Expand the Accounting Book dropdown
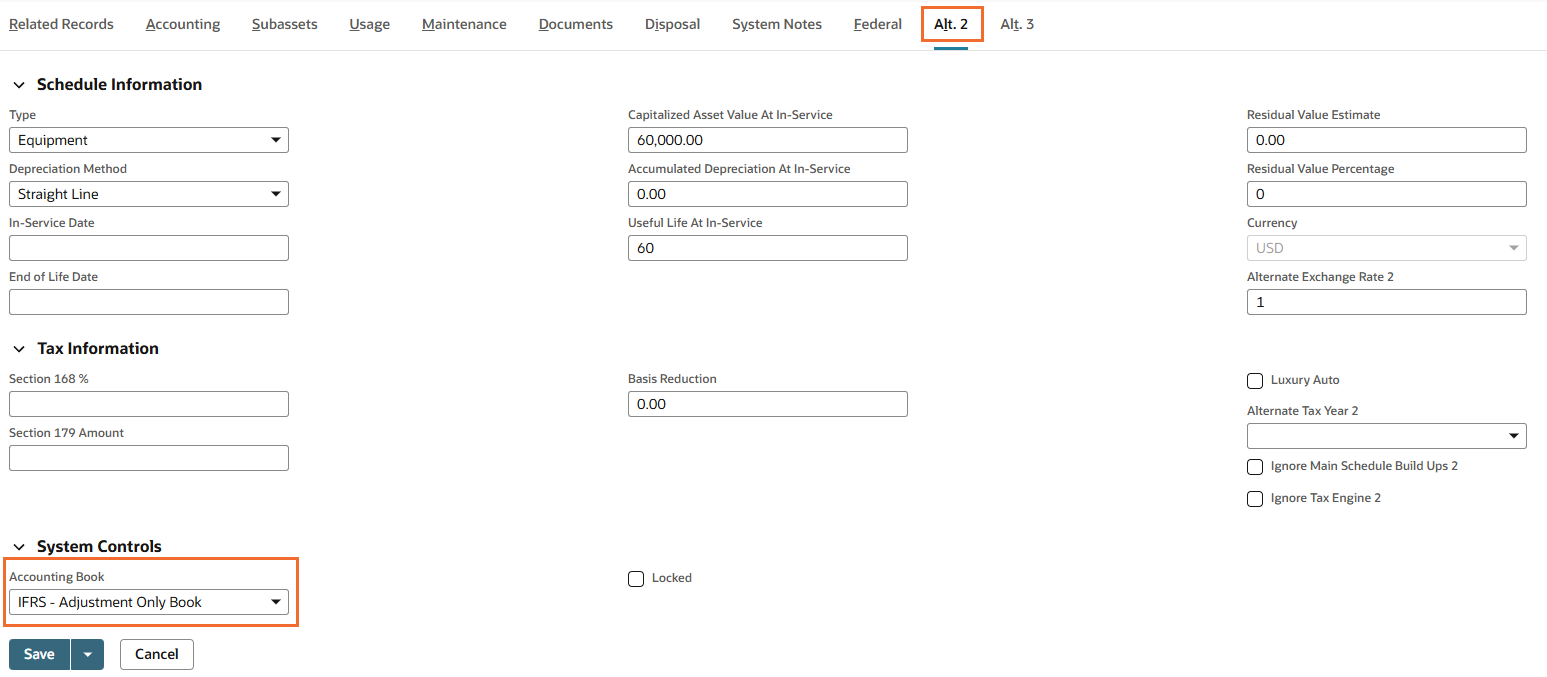The image size is (1547, 677). point(149,602)
